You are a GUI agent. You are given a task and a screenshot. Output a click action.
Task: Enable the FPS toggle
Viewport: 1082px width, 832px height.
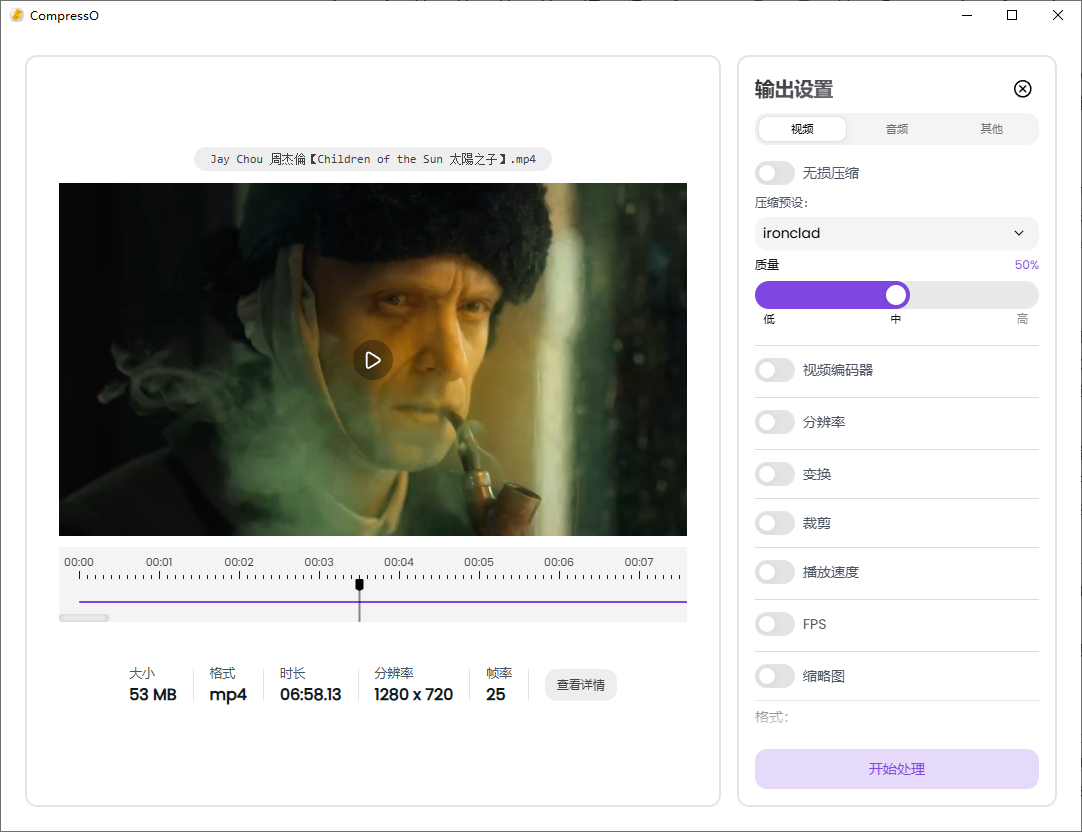point(775,624)
